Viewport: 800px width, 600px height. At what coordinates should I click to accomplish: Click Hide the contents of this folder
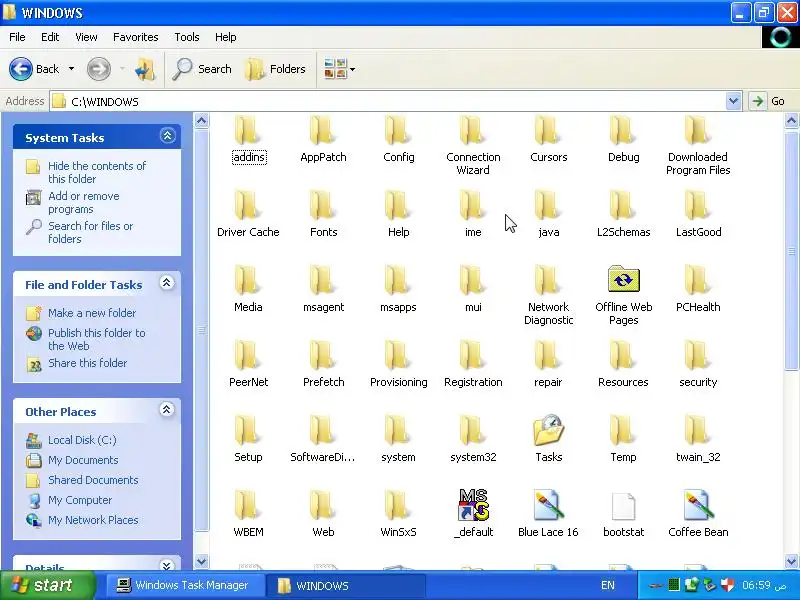pos(97,172)
